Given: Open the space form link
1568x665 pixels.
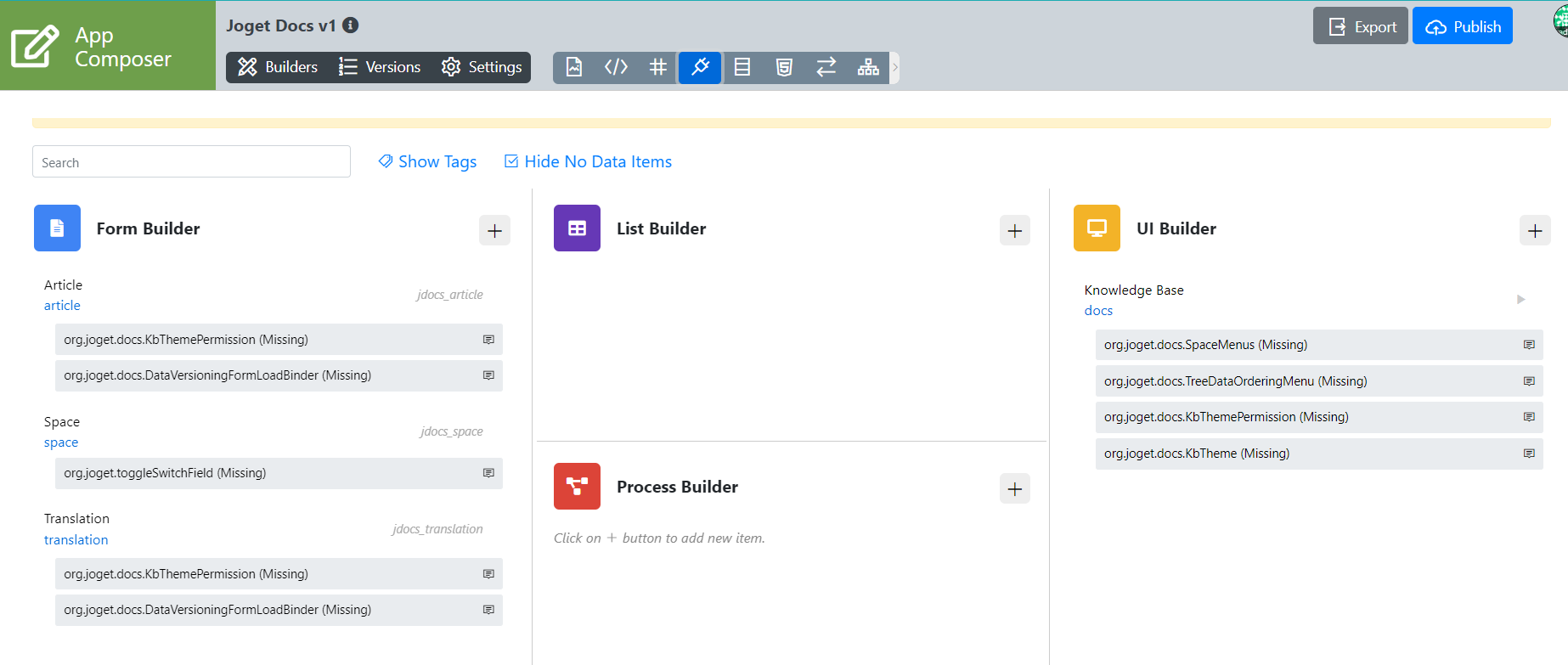Looking at the screenshot, I should pyautogui.click(x=61, y=442).
